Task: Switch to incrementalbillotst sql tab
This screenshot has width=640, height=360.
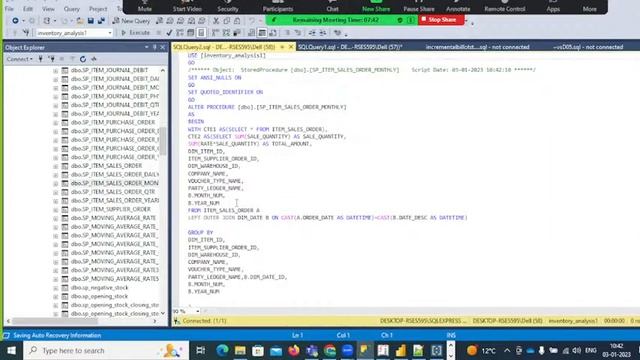Action: [477, 47]
